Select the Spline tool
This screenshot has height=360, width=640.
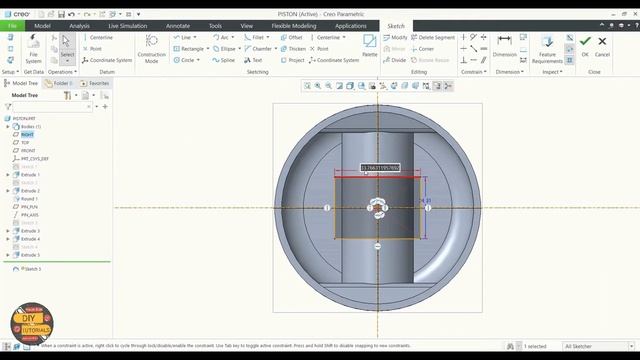click(224, 60)
